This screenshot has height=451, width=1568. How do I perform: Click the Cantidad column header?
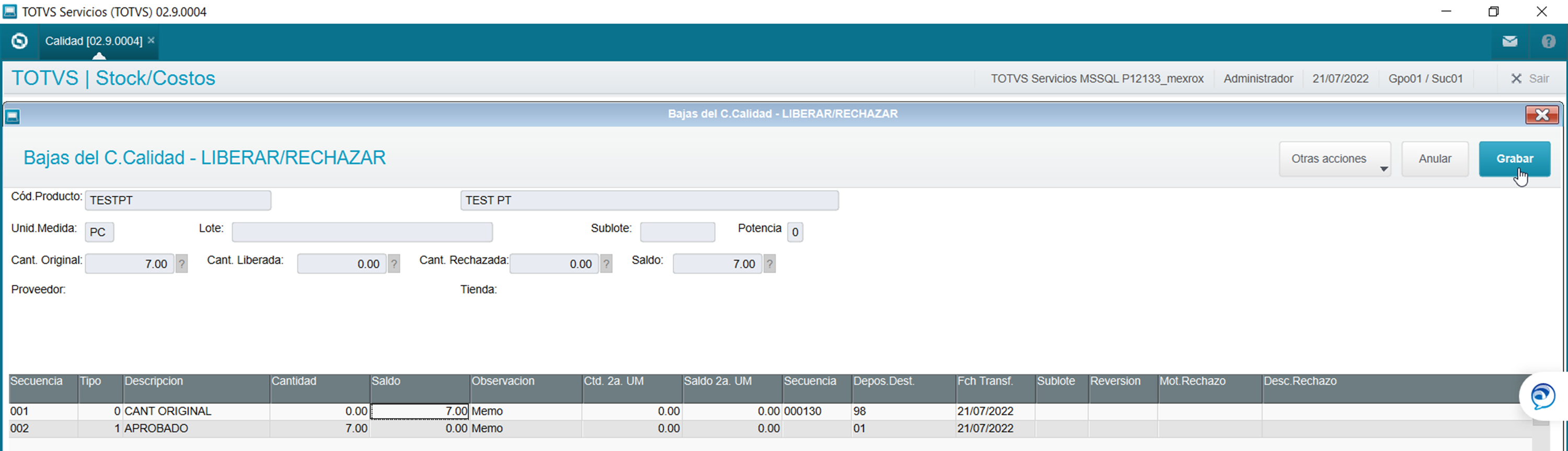[x=320, y=388]
